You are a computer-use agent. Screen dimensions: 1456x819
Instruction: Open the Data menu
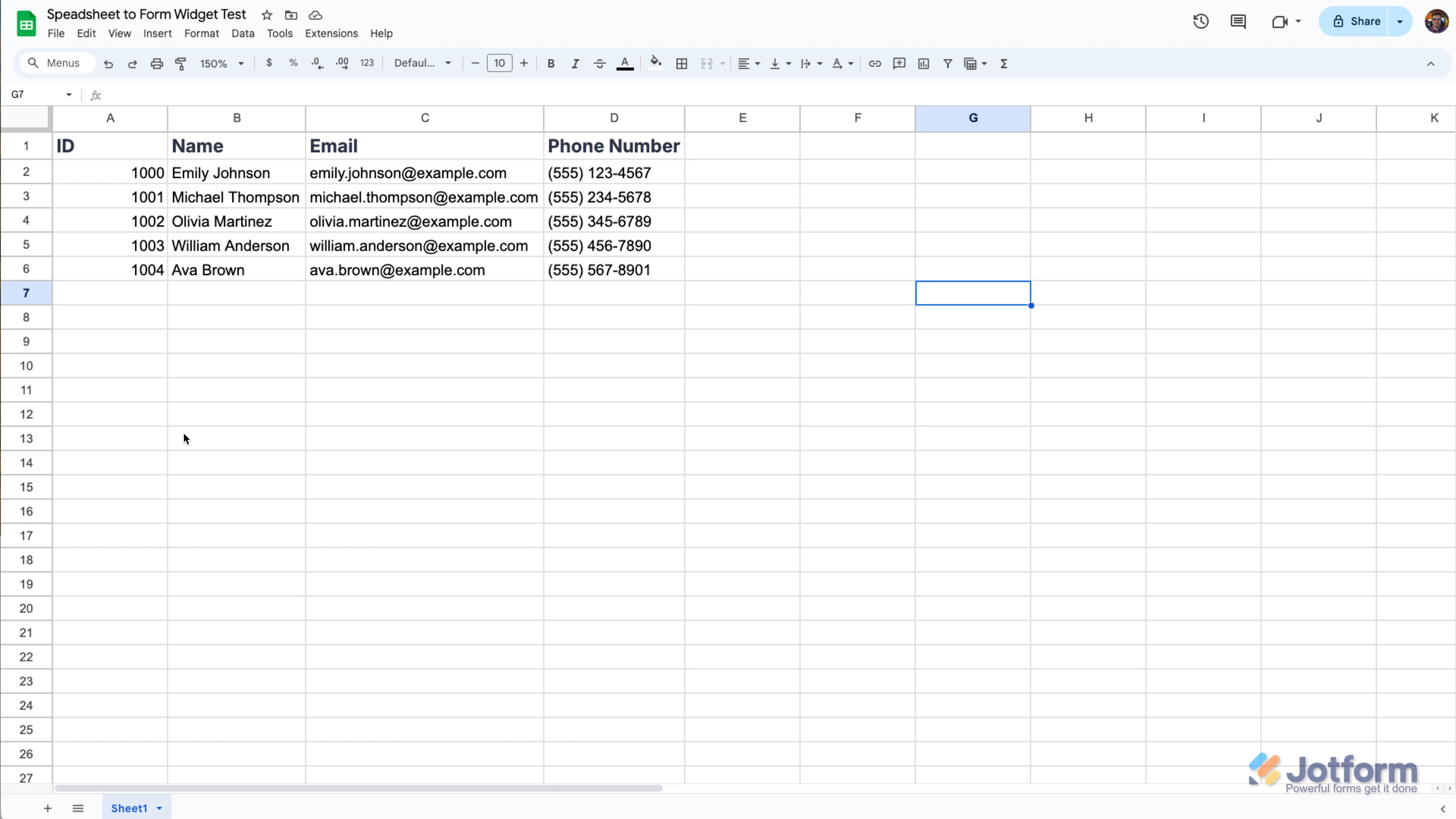pos(243,33)
